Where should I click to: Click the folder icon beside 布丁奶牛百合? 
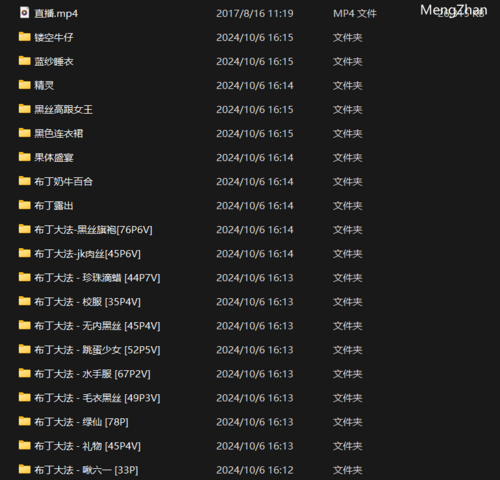point(24,181)
